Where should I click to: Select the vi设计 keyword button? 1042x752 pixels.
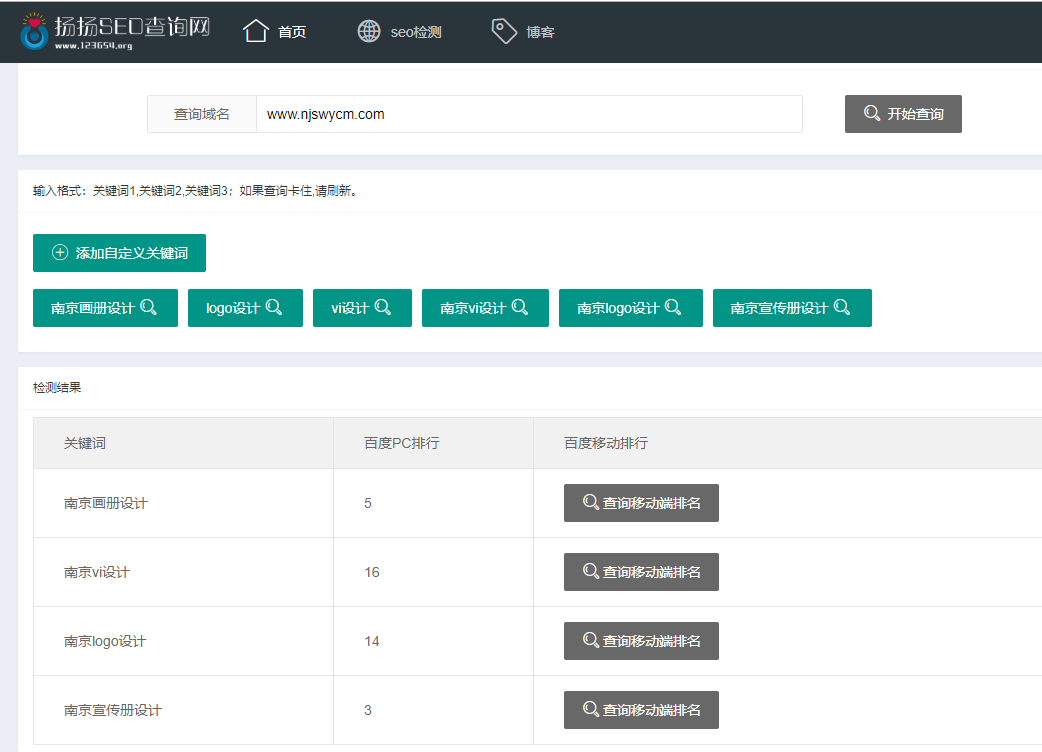[361, 308]
